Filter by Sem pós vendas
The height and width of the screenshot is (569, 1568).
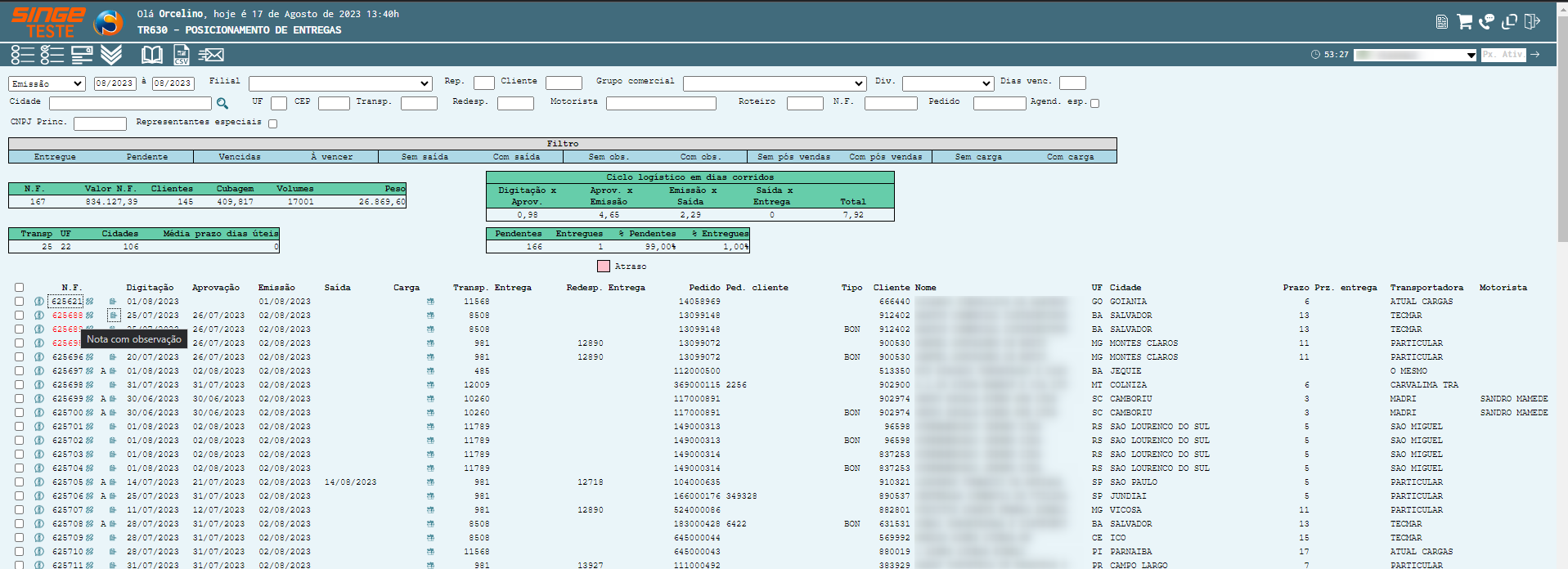793,157
